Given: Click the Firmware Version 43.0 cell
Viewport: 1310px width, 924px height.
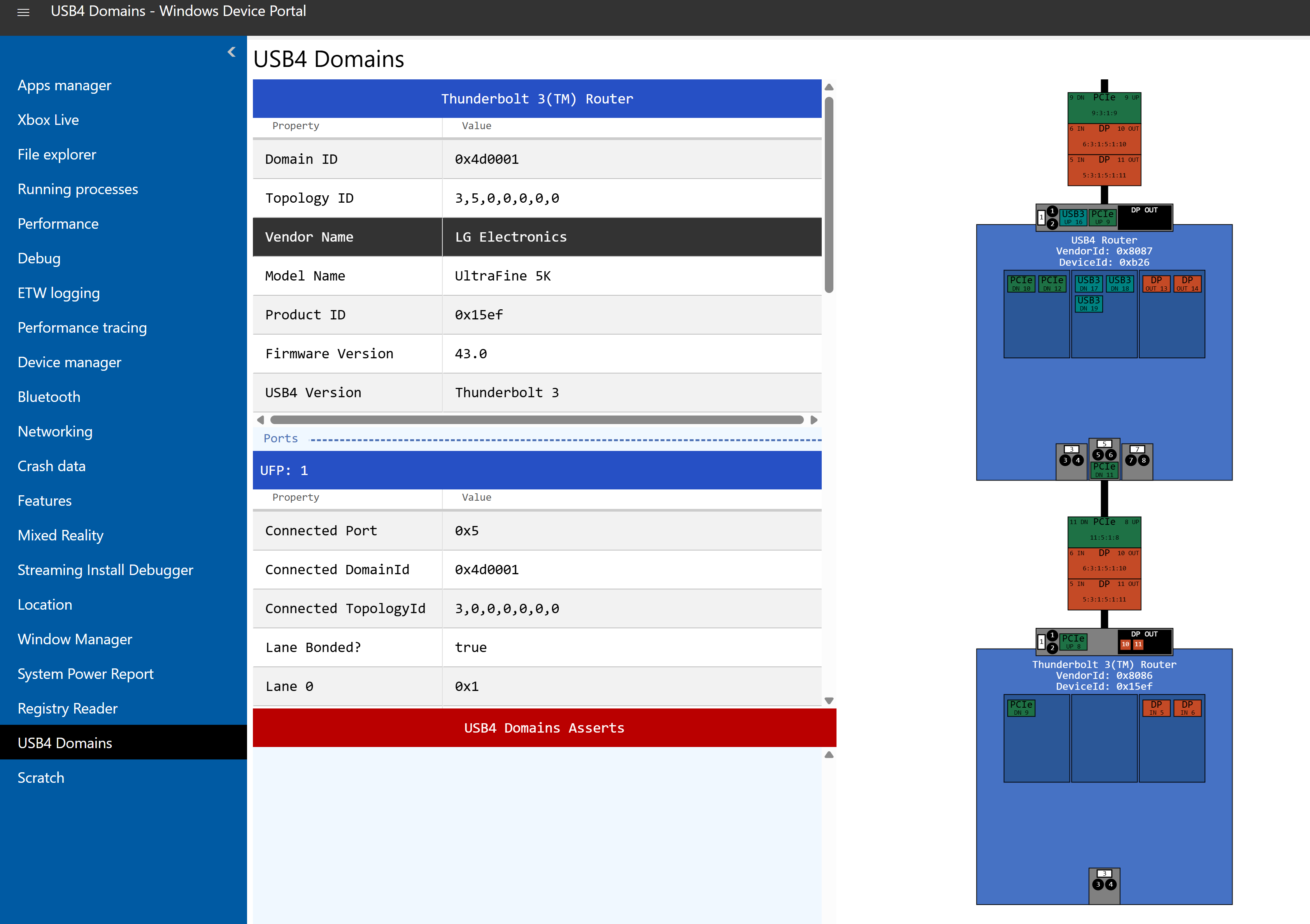Looking at the screenshot, I should point(631,354).
